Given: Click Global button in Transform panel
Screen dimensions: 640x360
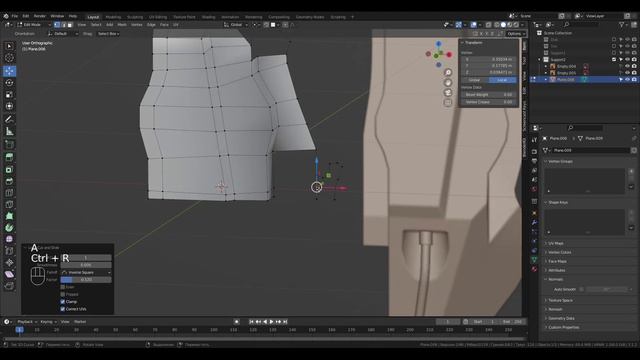Looking at the screenshot, I should tap(474, 80).
